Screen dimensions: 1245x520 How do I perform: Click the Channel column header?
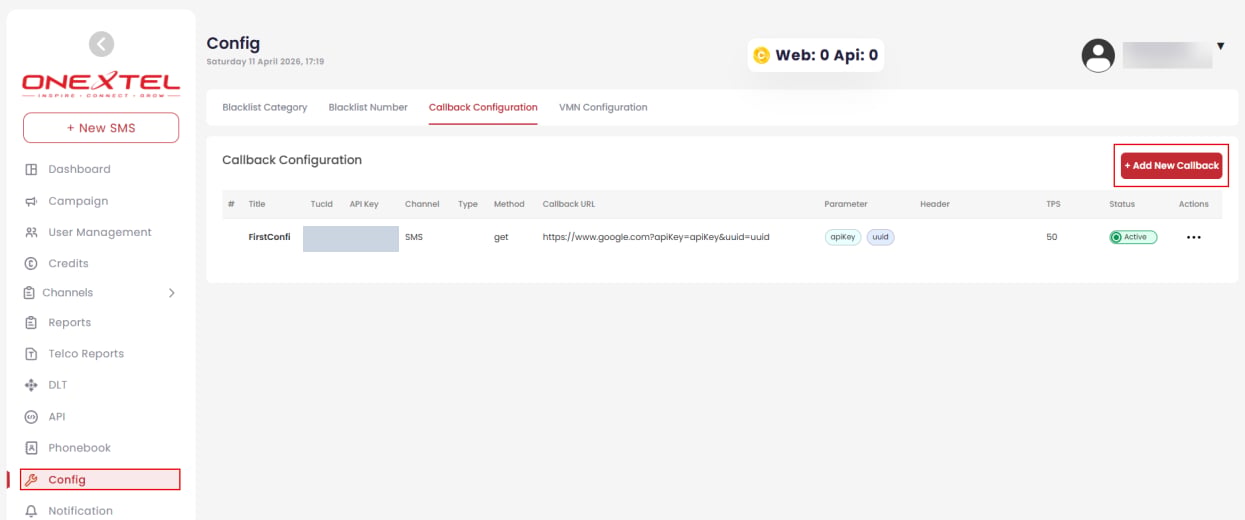422,204
